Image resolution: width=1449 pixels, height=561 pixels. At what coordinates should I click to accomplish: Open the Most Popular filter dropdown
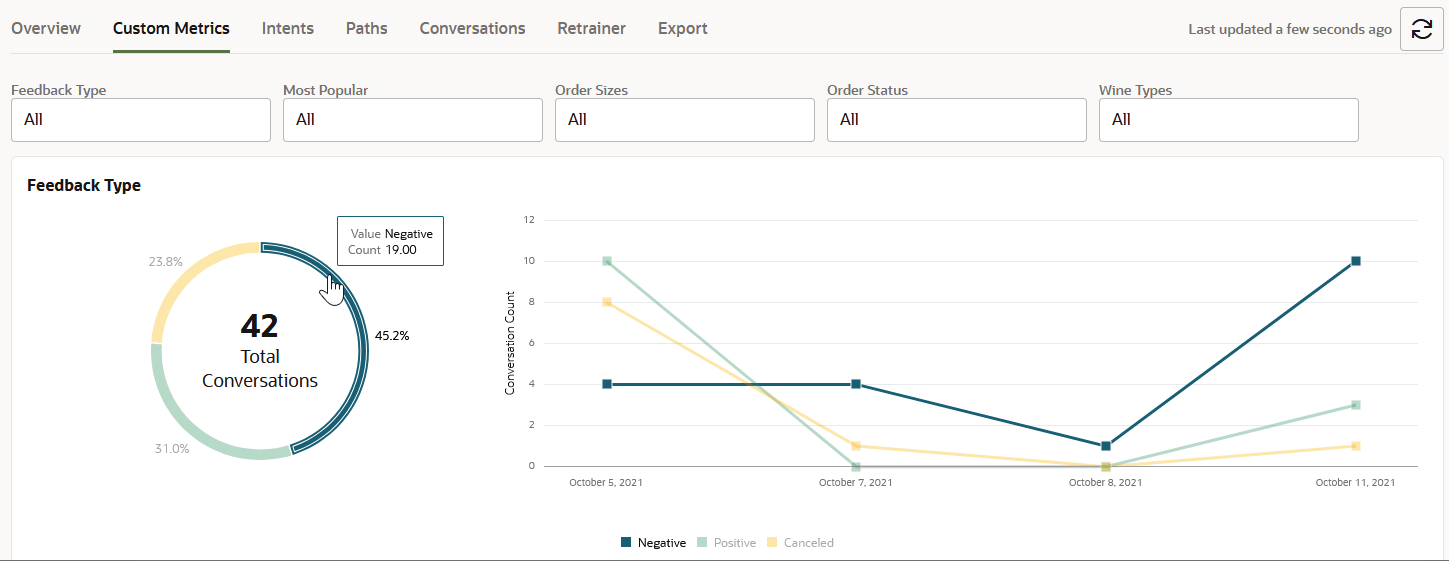(x=413, y=120)
